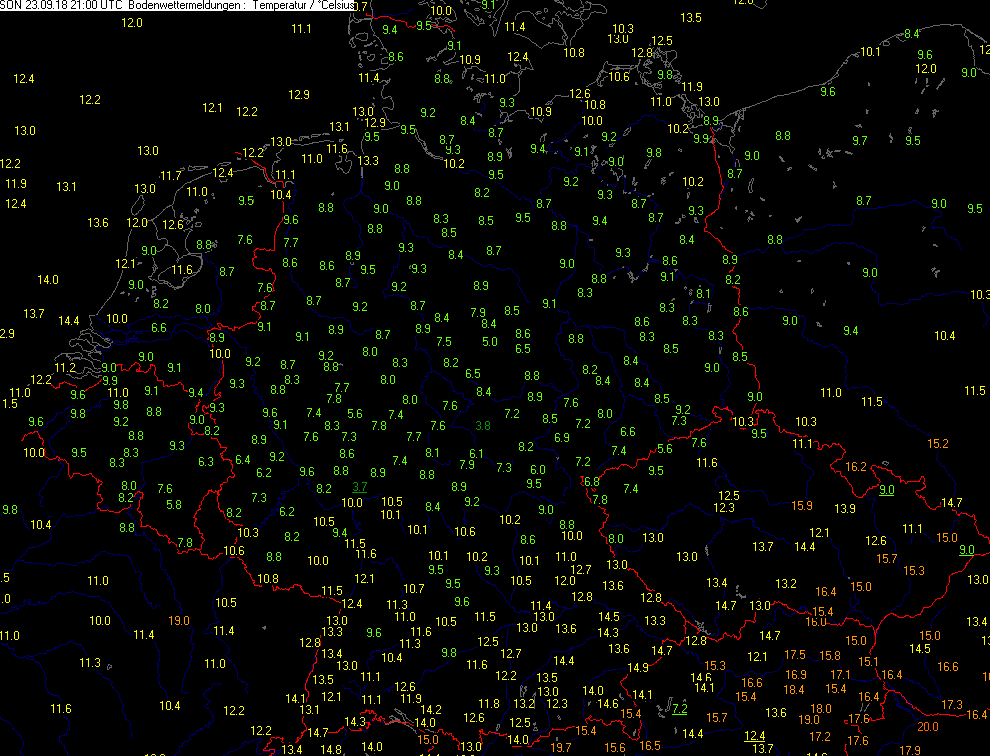Viewport: 990px width, 756px height.
Task: Click the orange 15.2 station value
Action: [937, 443]
